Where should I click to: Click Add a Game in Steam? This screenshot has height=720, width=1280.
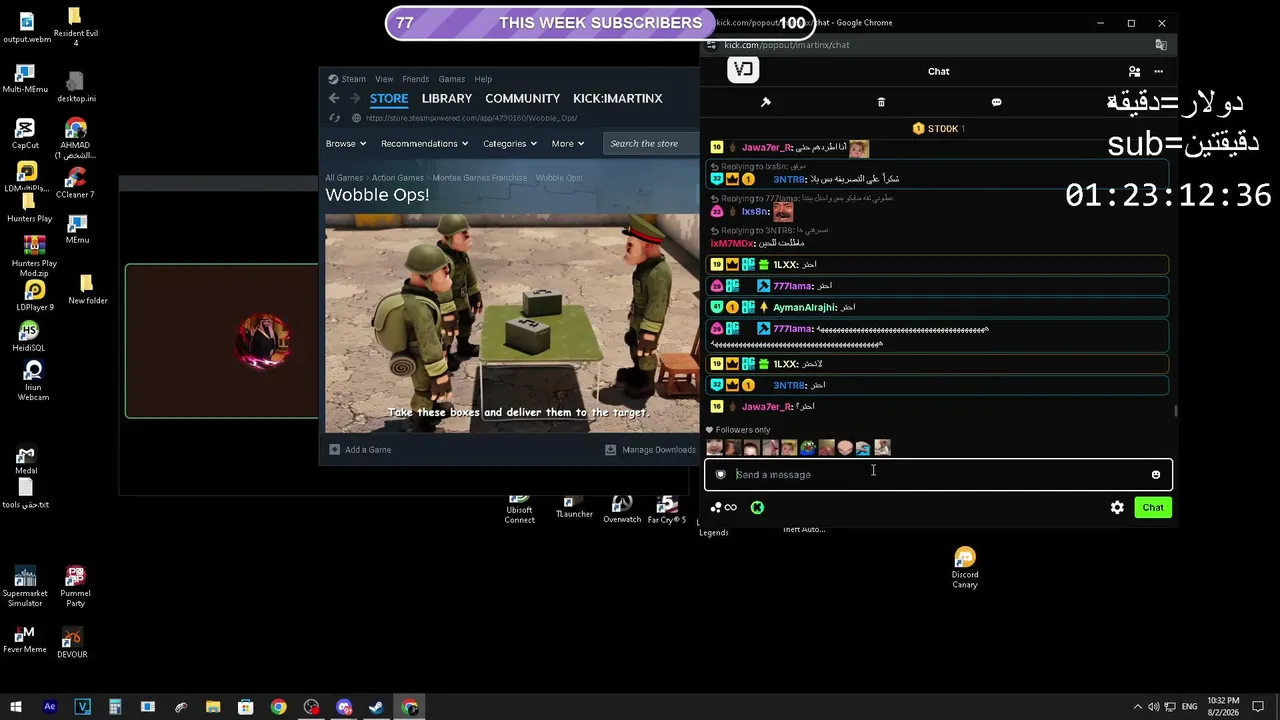tap(360, 450)
